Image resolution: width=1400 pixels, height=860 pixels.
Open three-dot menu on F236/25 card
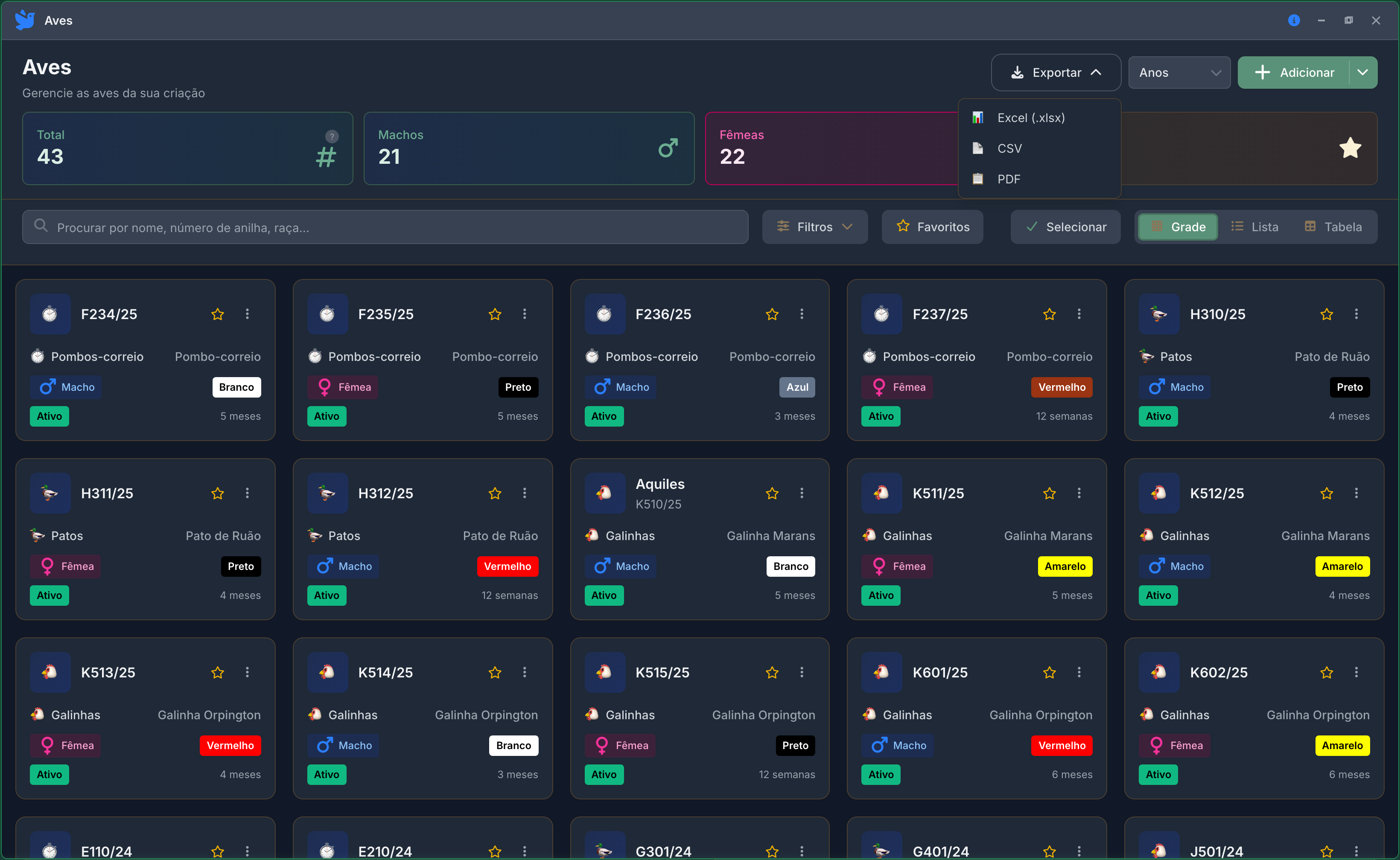801,314
